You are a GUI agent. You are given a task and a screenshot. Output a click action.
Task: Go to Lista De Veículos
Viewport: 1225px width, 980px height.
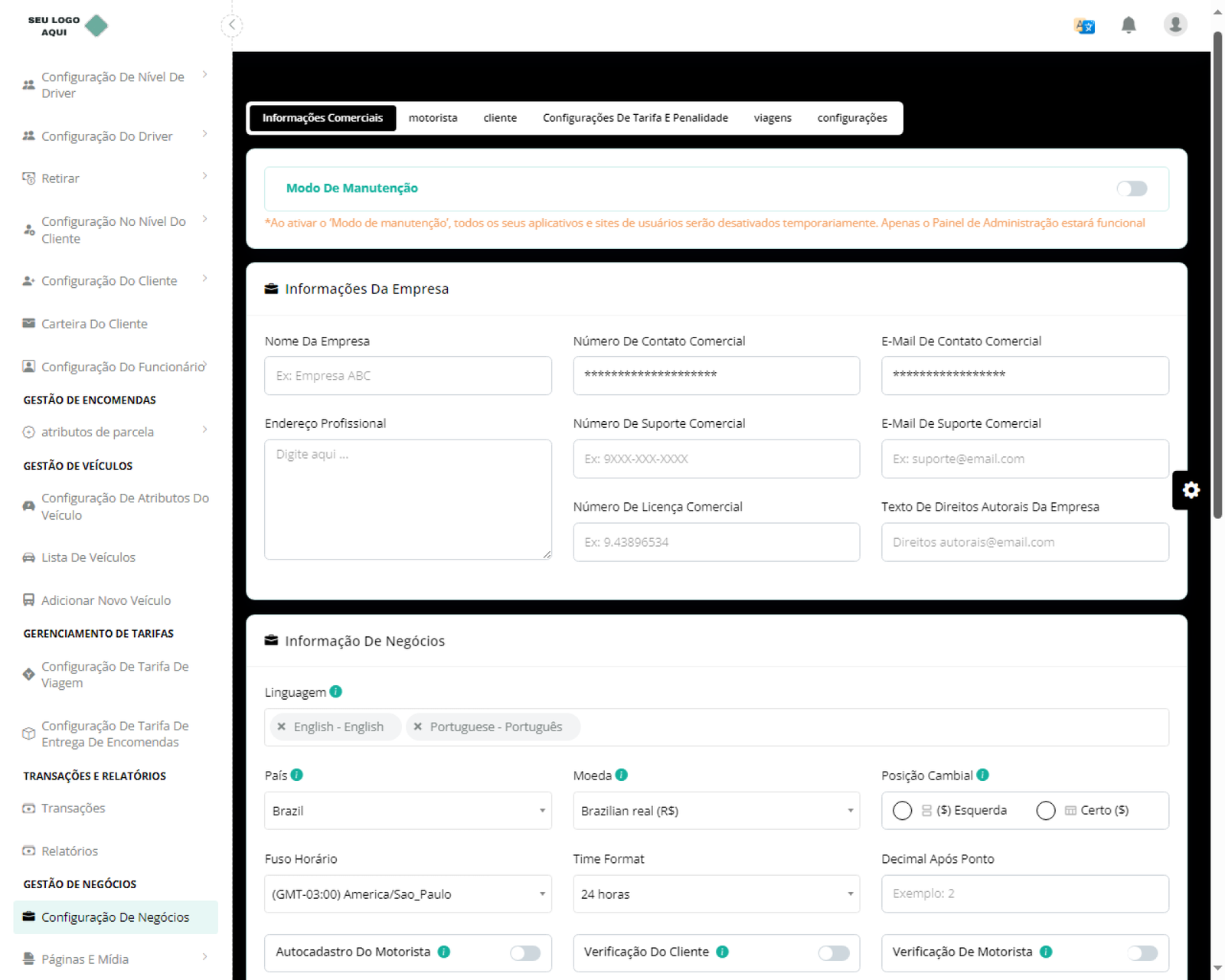click(x=88, y=557)
